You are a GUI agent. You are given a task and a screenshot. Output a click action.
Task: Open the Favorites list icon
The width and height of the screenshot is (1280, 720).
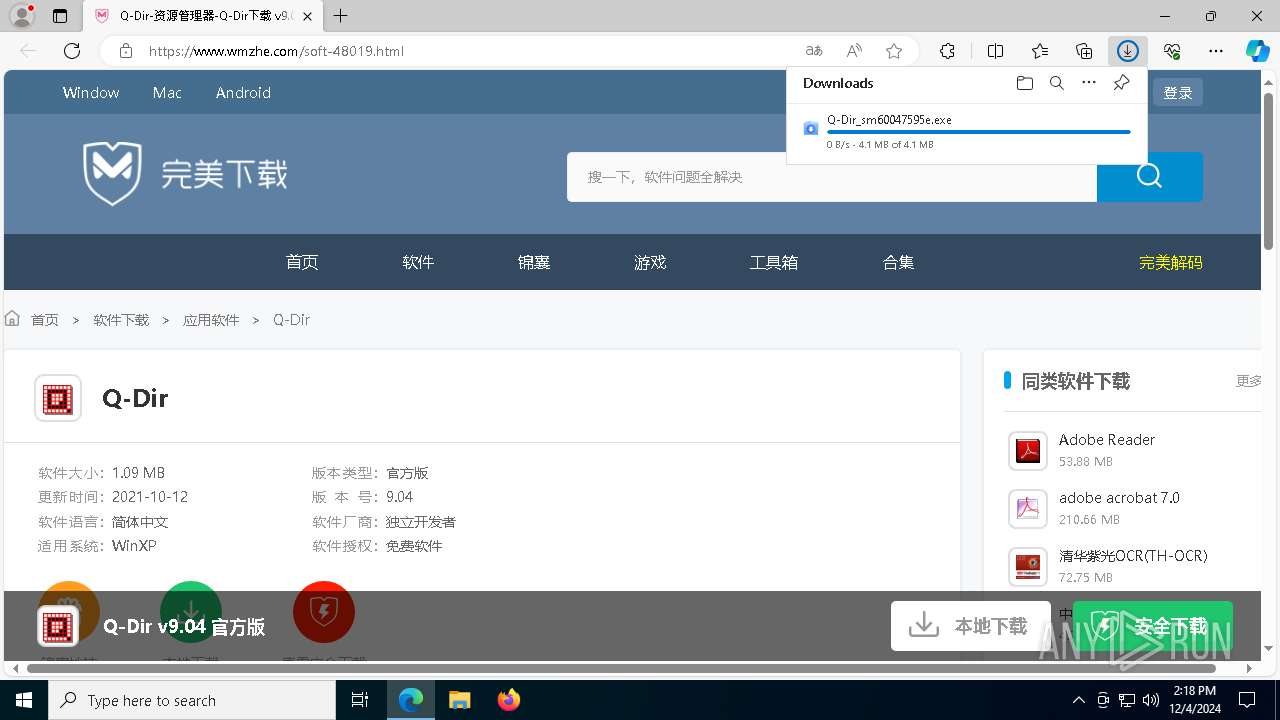coord(1040,51)
